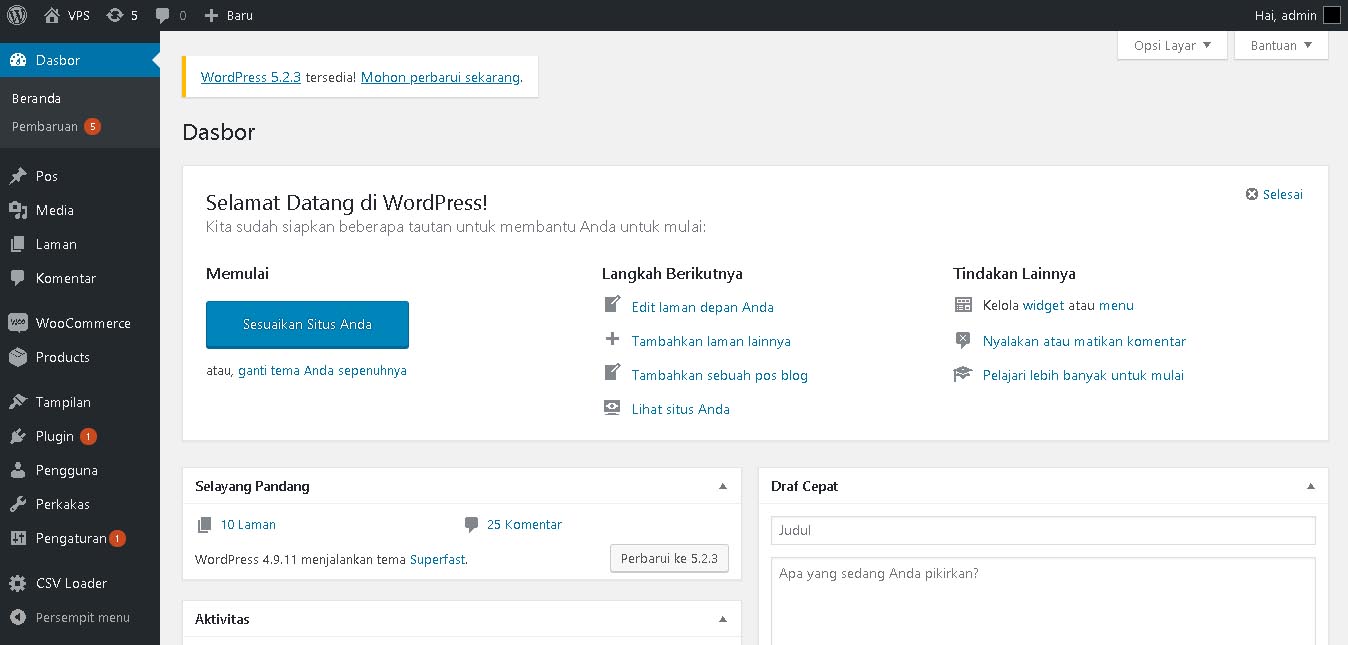This screenshot has height=645, width=1348.
Task: Click the admin avatar in top bar
Action: point(1331,15)
